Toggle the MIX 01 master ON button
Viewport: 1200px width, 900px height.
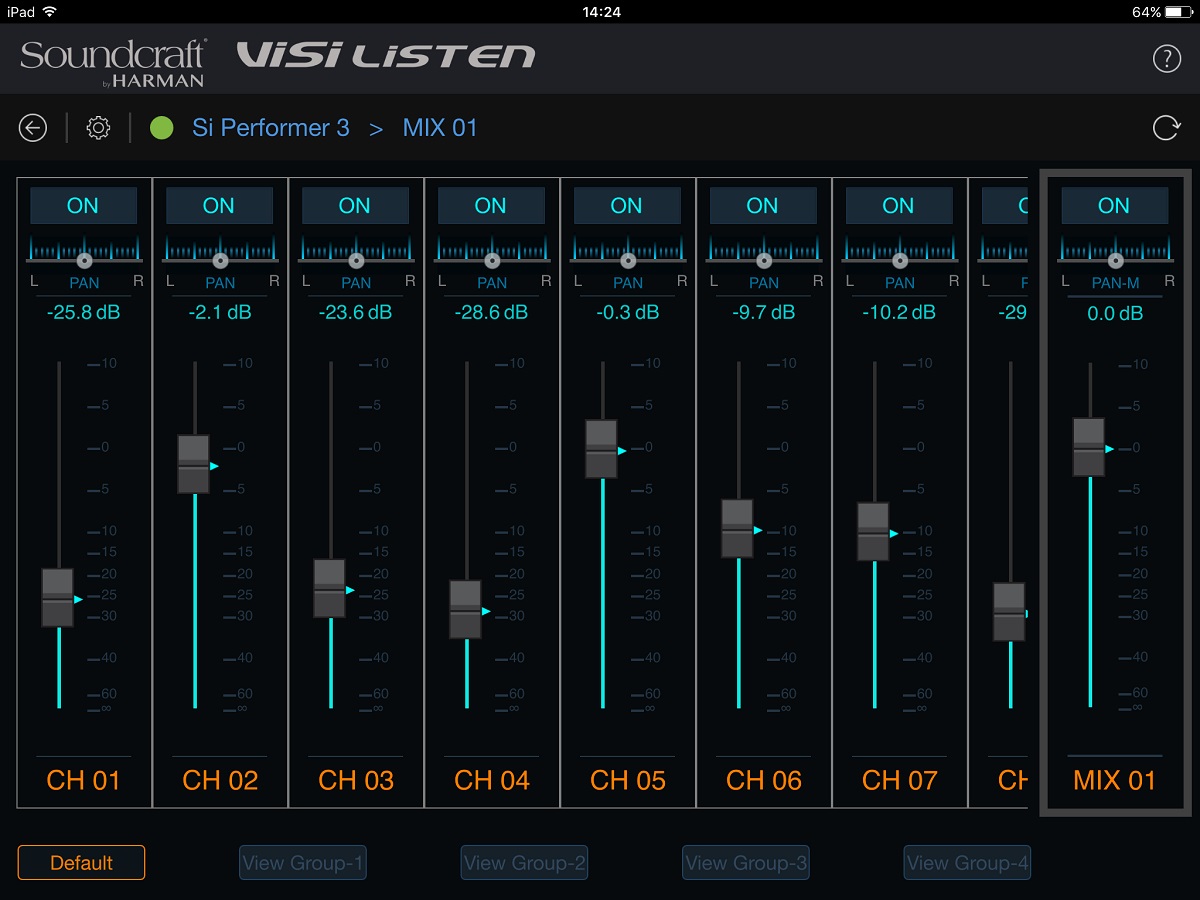click(1114, 206)
